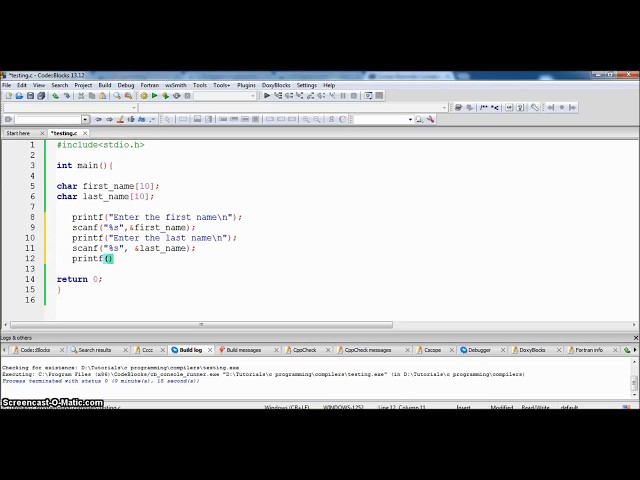Click the Rebuild toolbar icon
640x480 pixels.
coord(176,96)
